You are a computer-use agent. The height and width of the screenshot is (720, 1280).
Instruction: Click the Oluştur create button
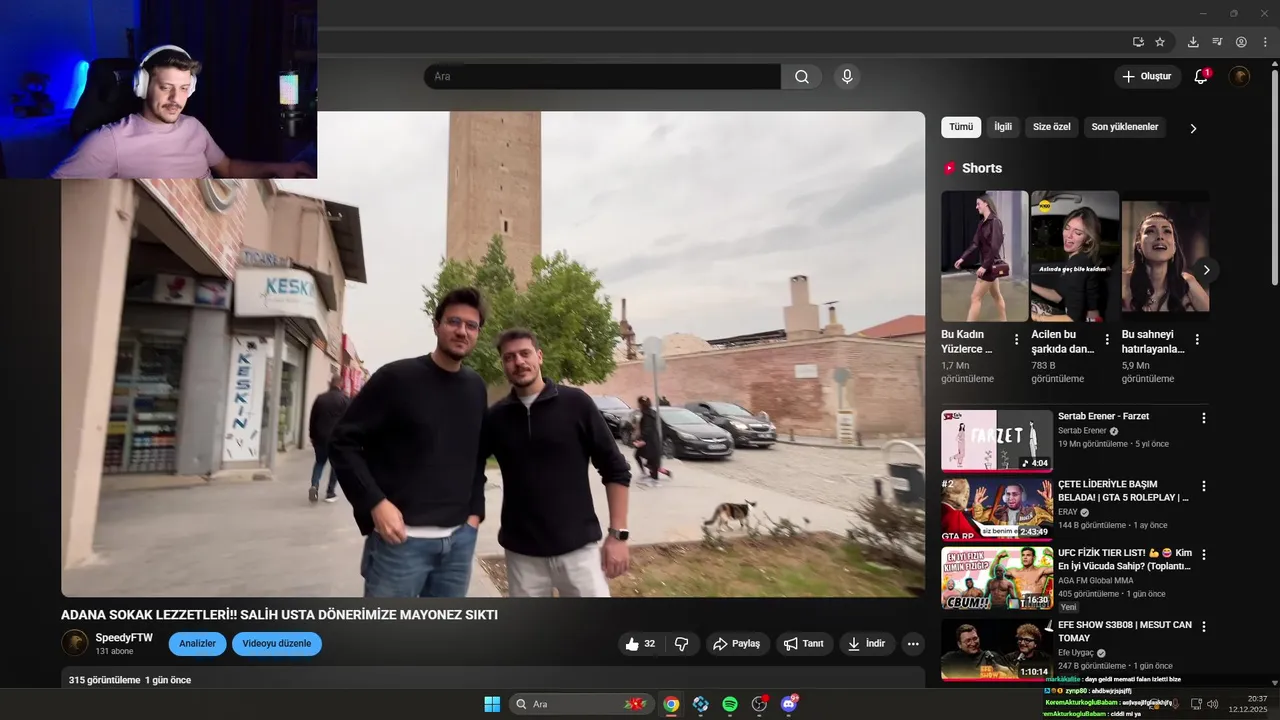click(1147, 77)
